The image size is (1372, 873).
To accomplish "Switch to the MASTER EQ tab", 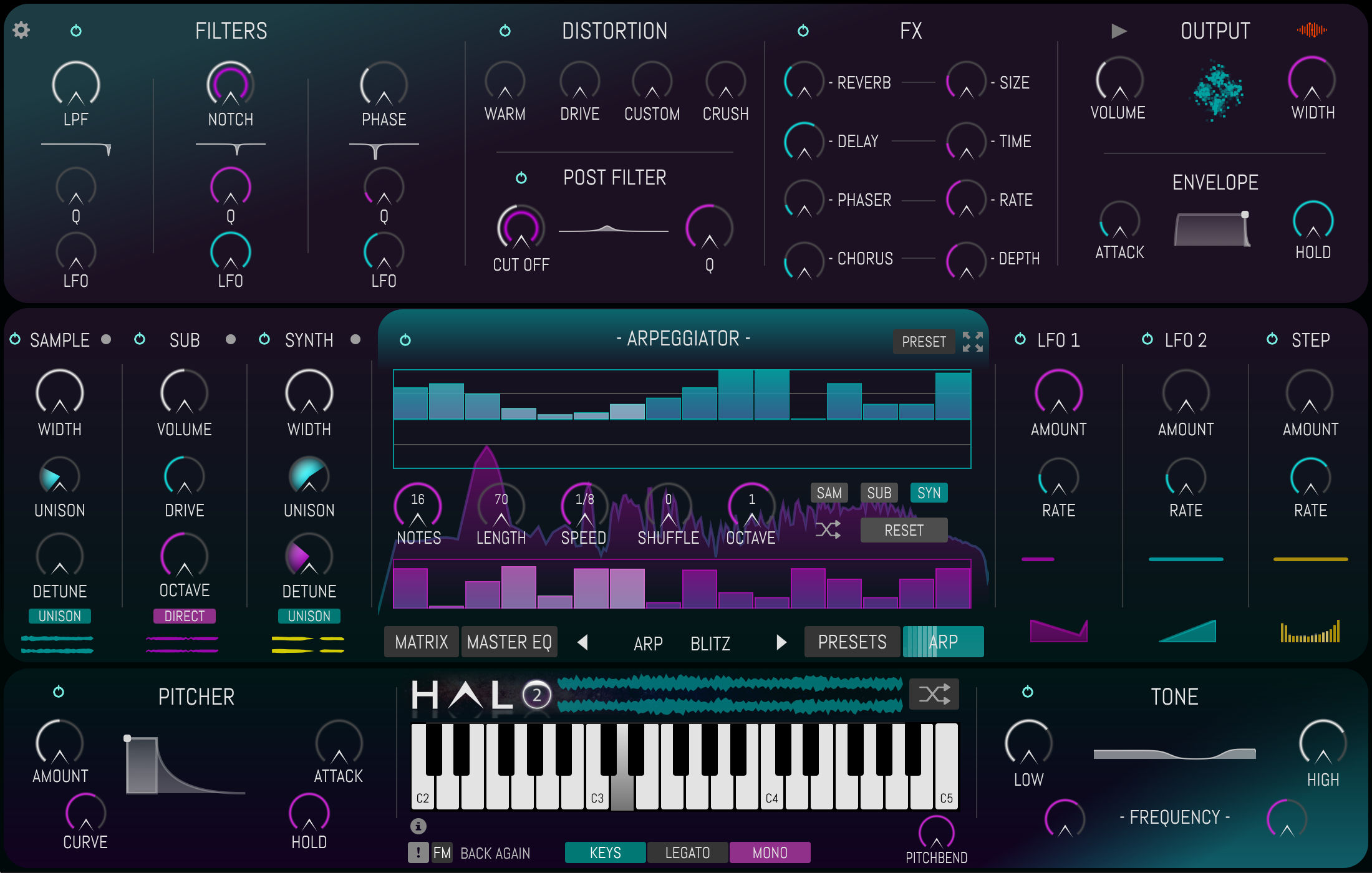I will pyautogui.click(x=509, y=642).
